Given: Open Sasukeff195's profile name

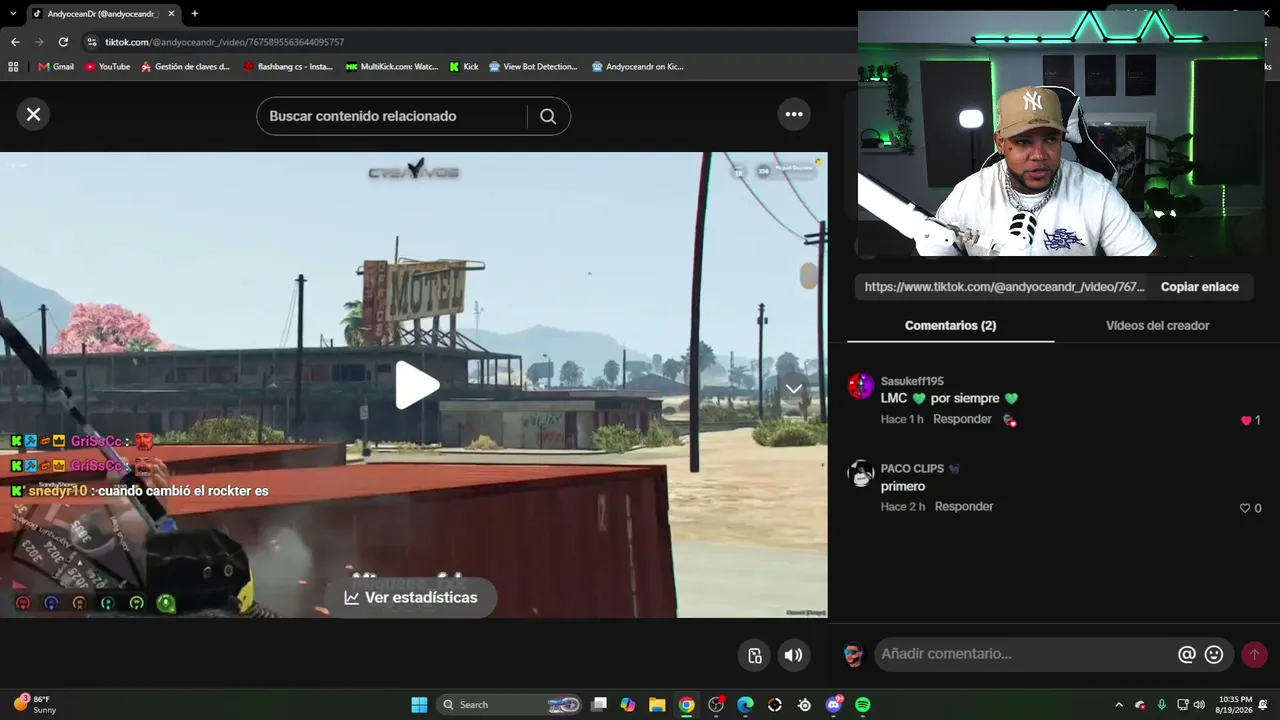Looking at the screenshot, I should pos(912,381).
